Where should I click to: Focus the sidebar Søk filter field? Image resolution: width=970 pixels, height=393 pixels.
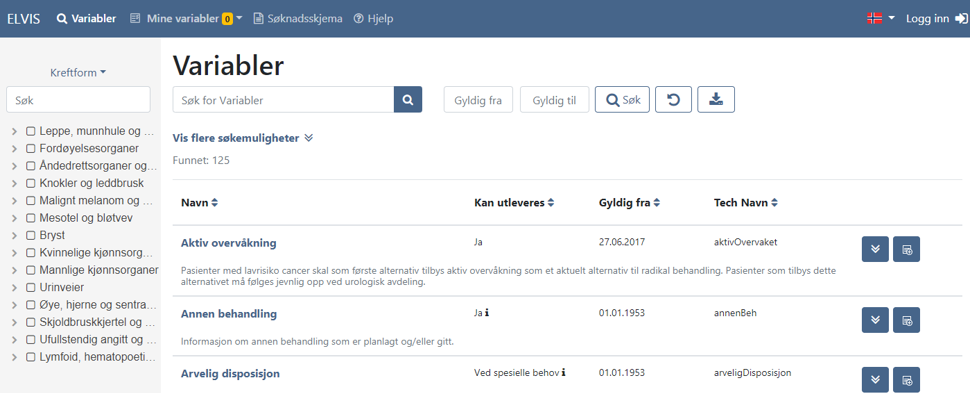click(x=78, y=99)
